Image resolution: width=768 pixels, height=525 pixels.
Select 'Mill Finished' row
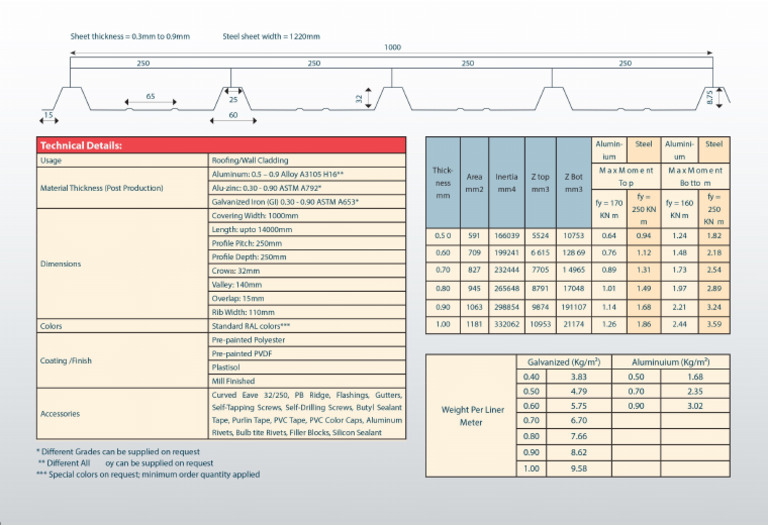(307, 381)
